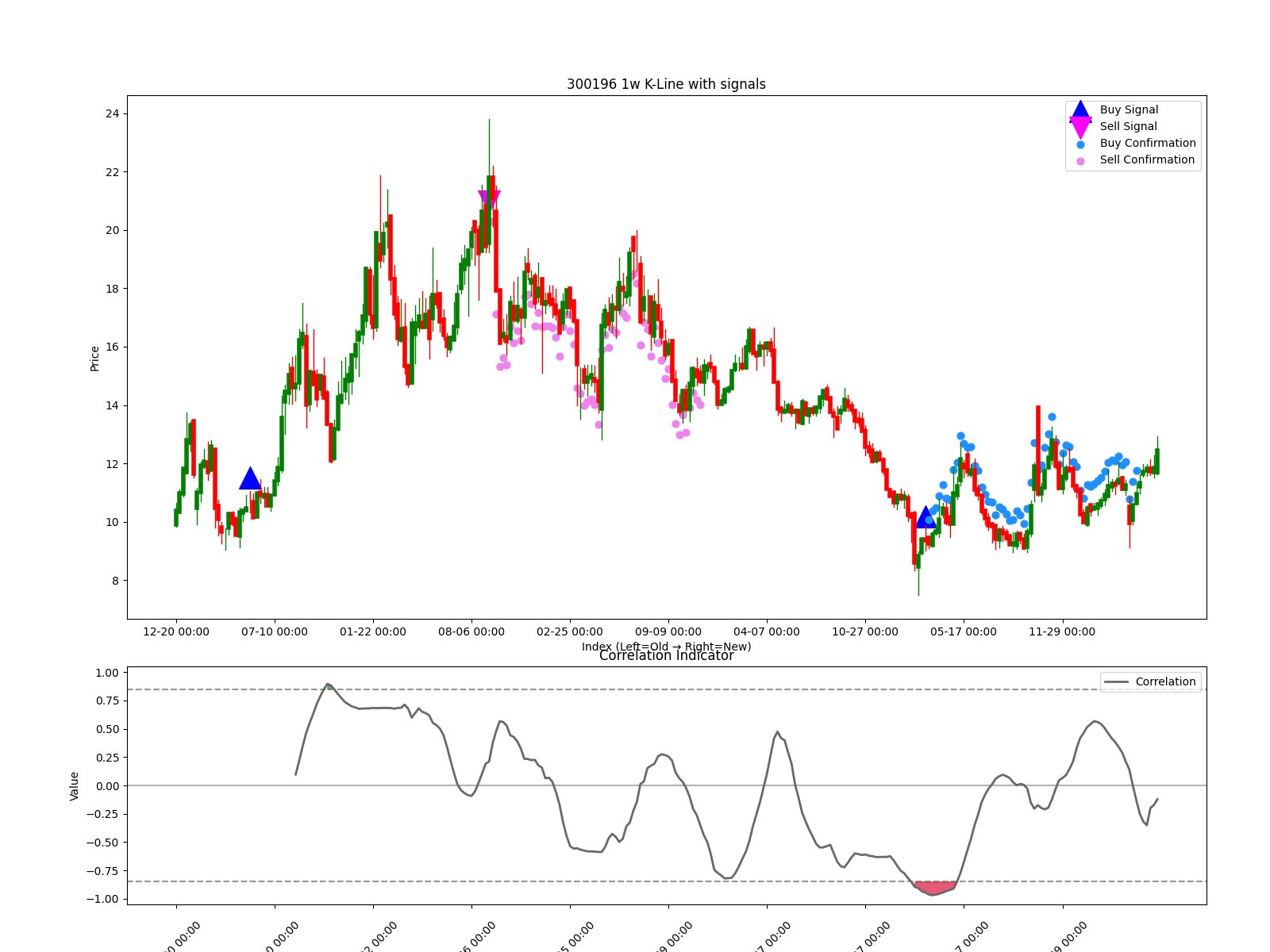The height and width of the screenshot is (952, 1270).
Task: Click the blue Buy Signal triangle in legend
Action: [1080, 110]
